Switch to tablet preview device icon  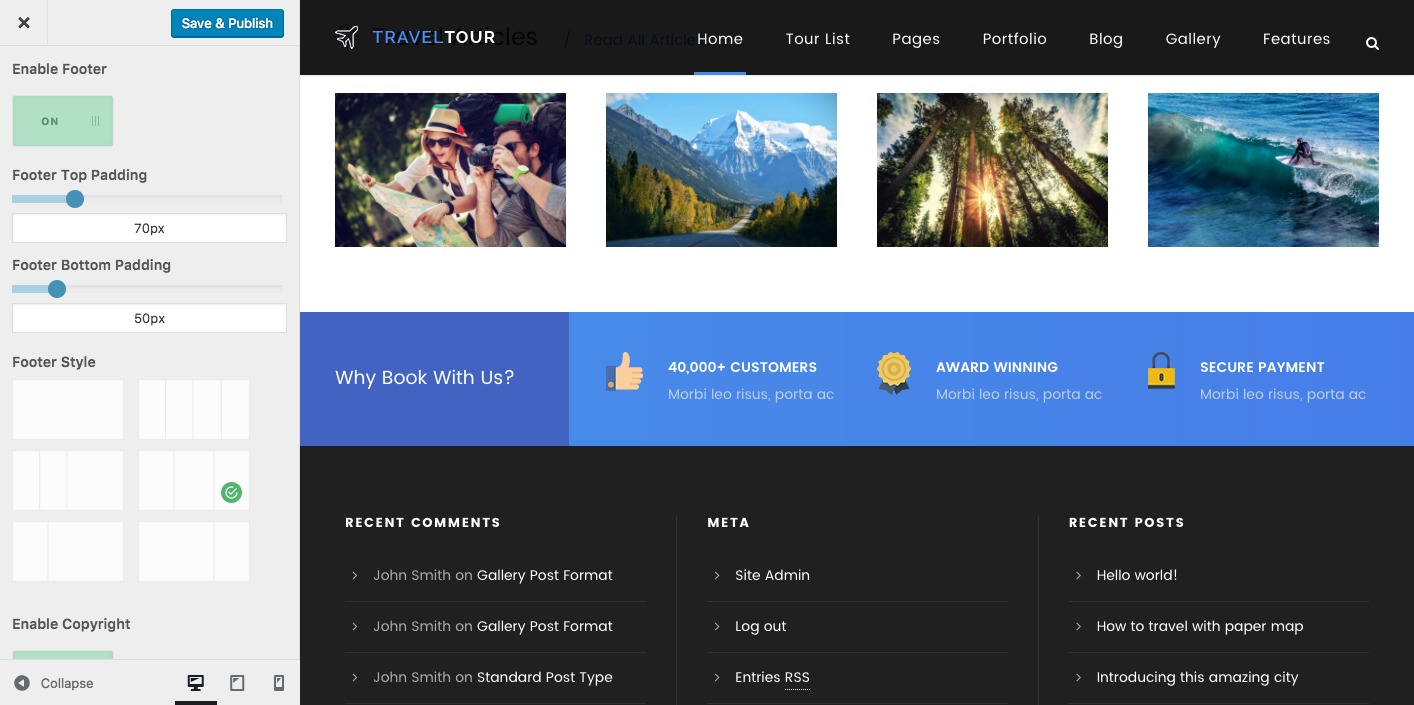pyautogui.click(x=237, y=683)
